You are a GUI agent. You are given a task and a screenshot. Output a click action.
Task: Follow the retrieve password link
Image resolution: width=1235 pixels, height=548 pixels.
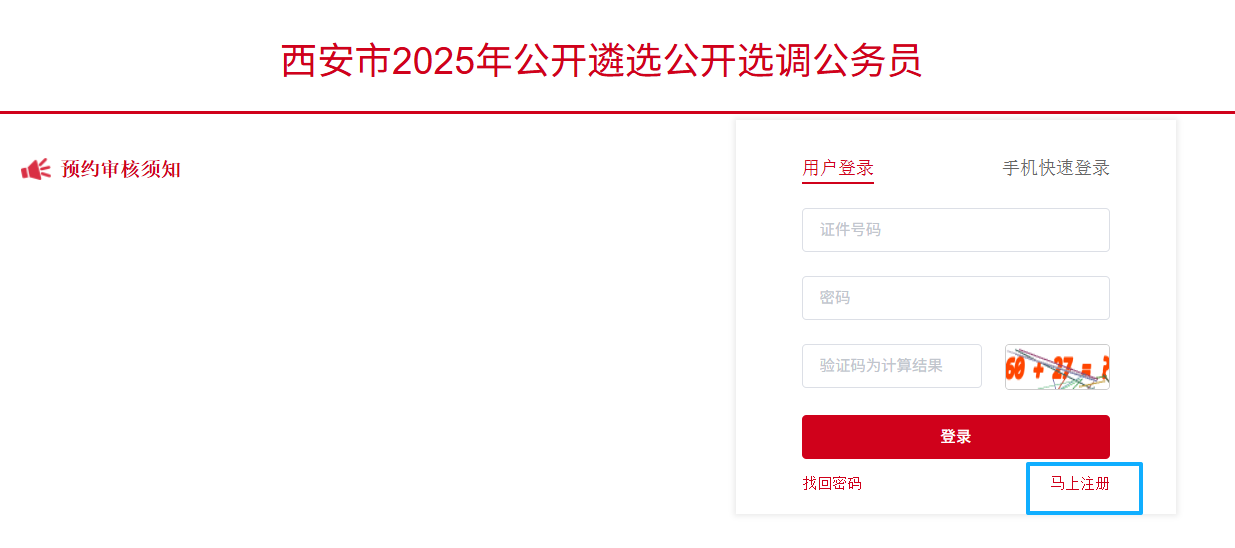(x=831, y=484)
